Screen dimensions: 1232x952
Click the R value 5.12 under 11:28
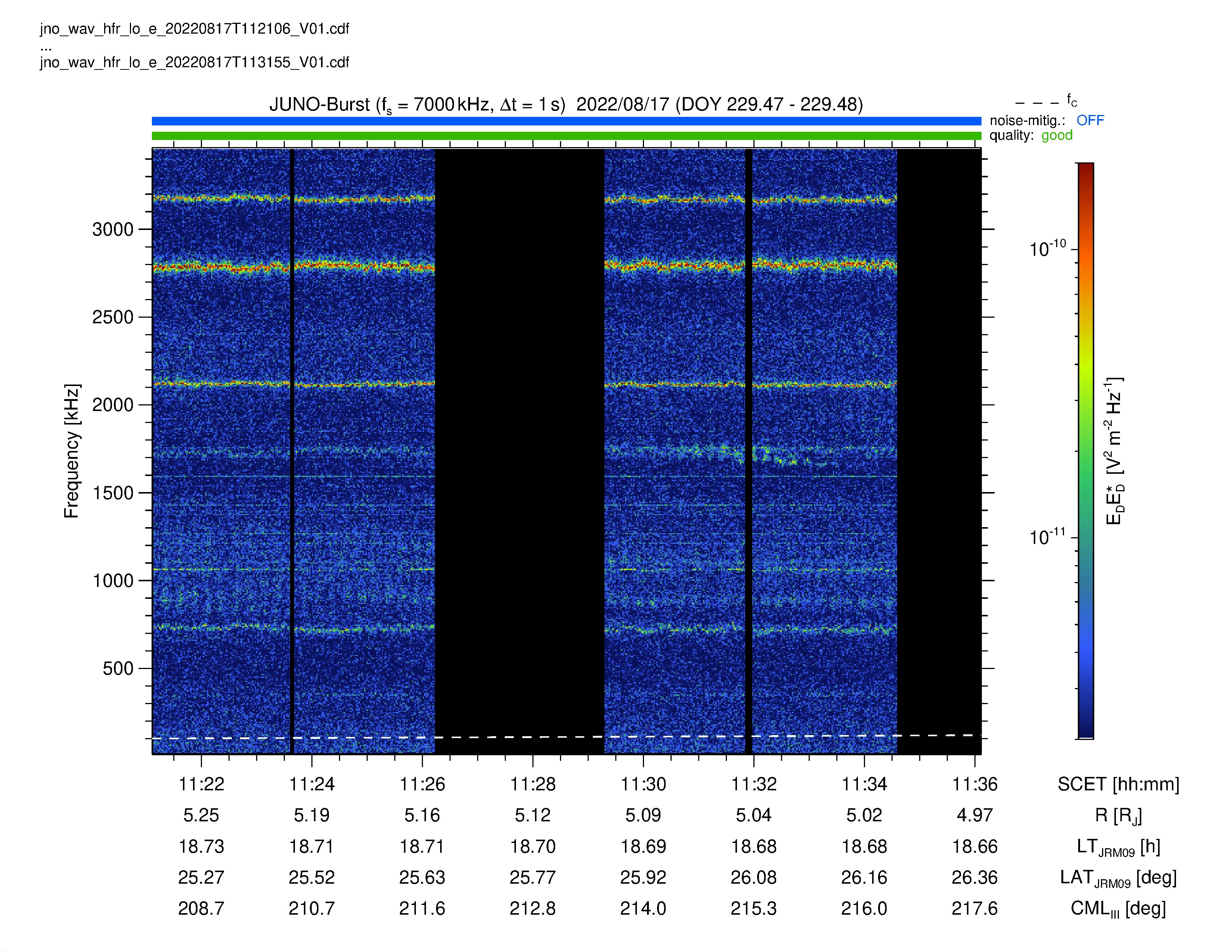coord(532,815)
